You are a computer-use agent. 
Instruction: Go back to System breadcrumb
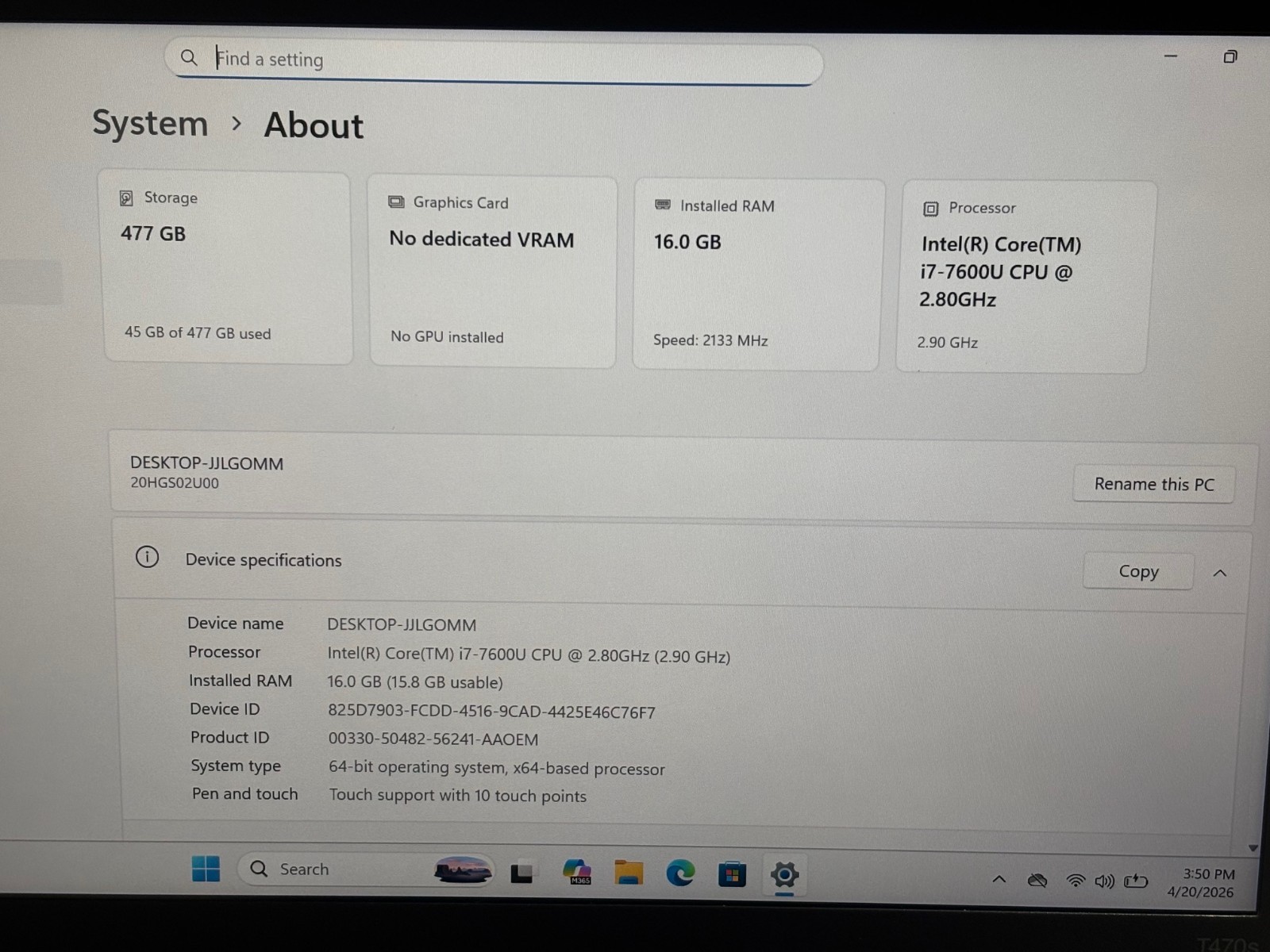[150, 124]
